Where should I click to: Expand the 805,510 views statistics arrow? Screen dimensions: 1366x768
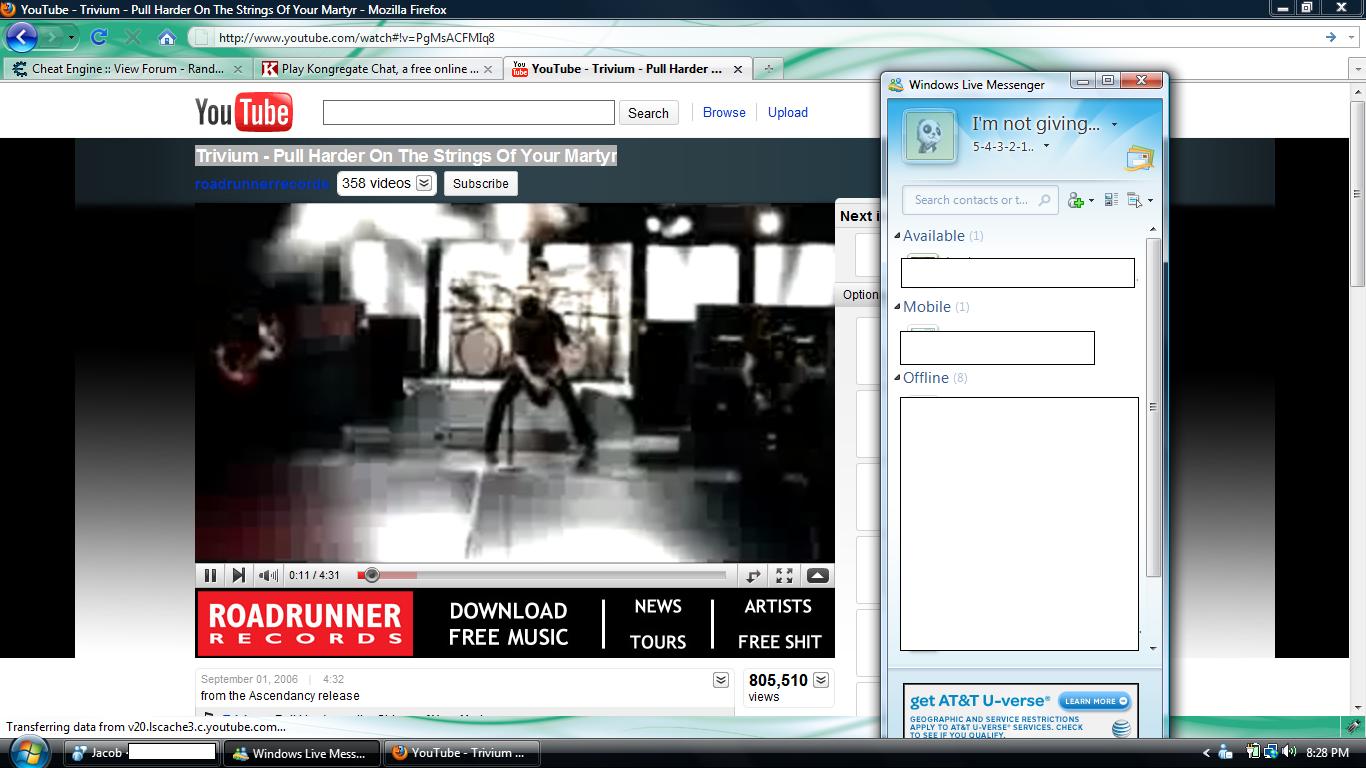[821, 680]
